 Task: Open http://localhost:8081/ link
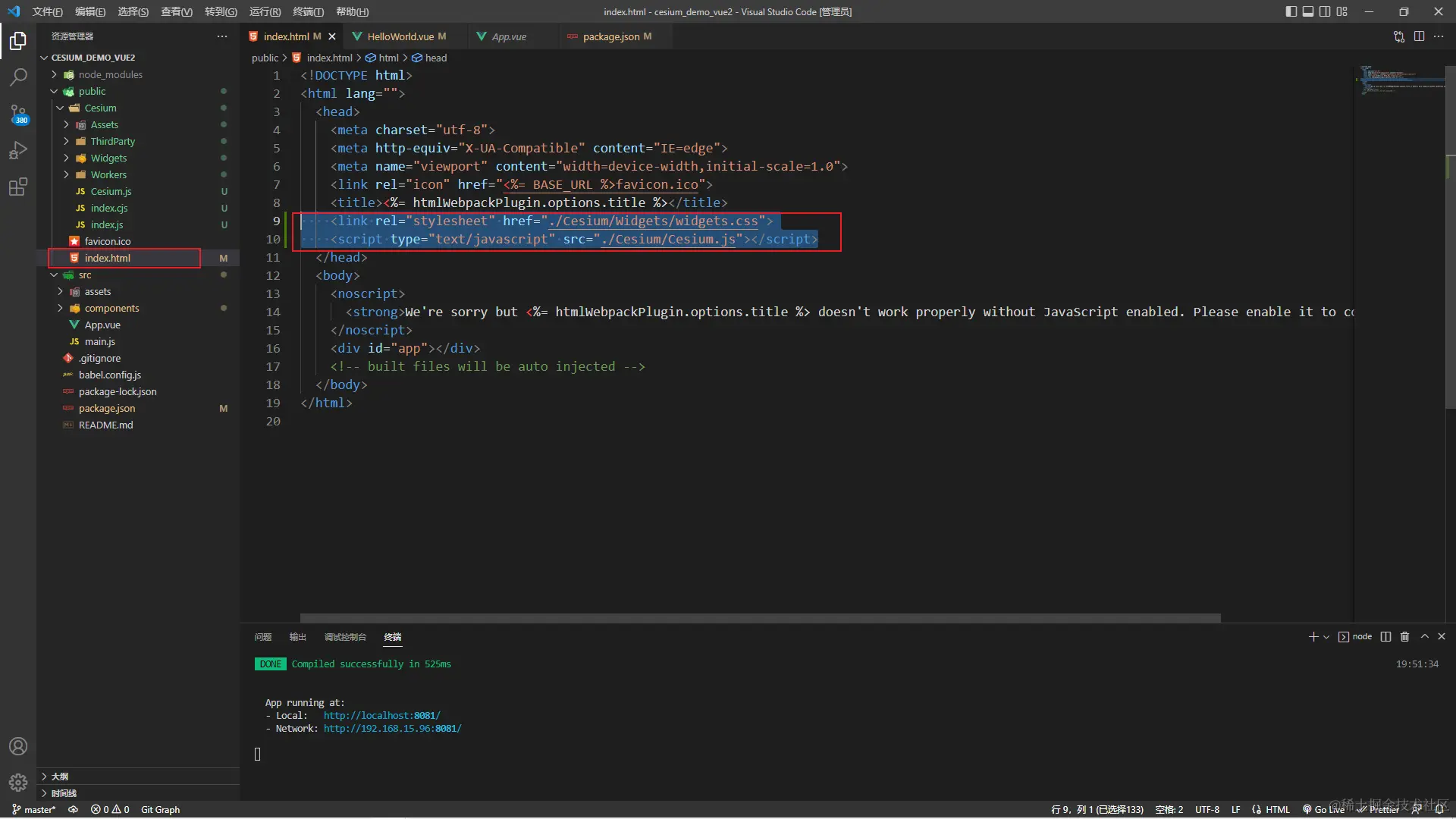coord(381,715)
